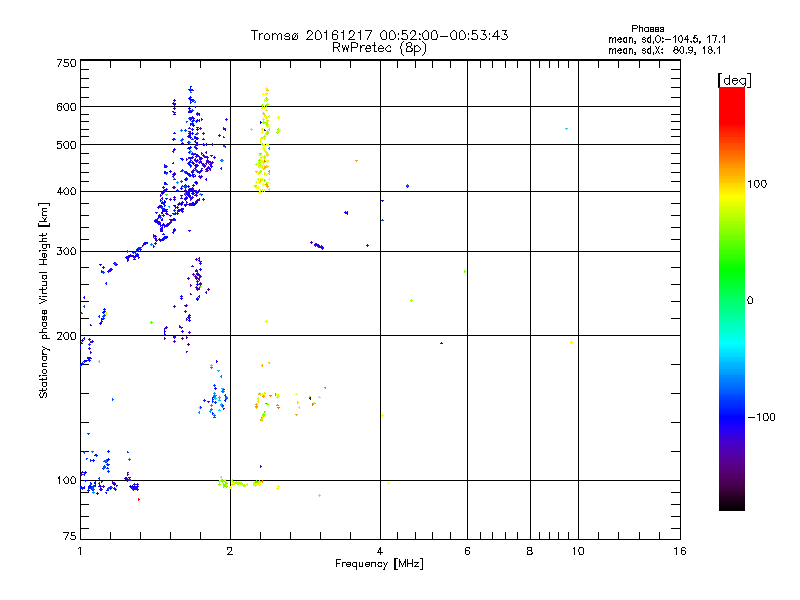Viewport: 800px width, 600px height.
Task: Click the x-axis tick label '4'
Action: [x=380, y=551]
